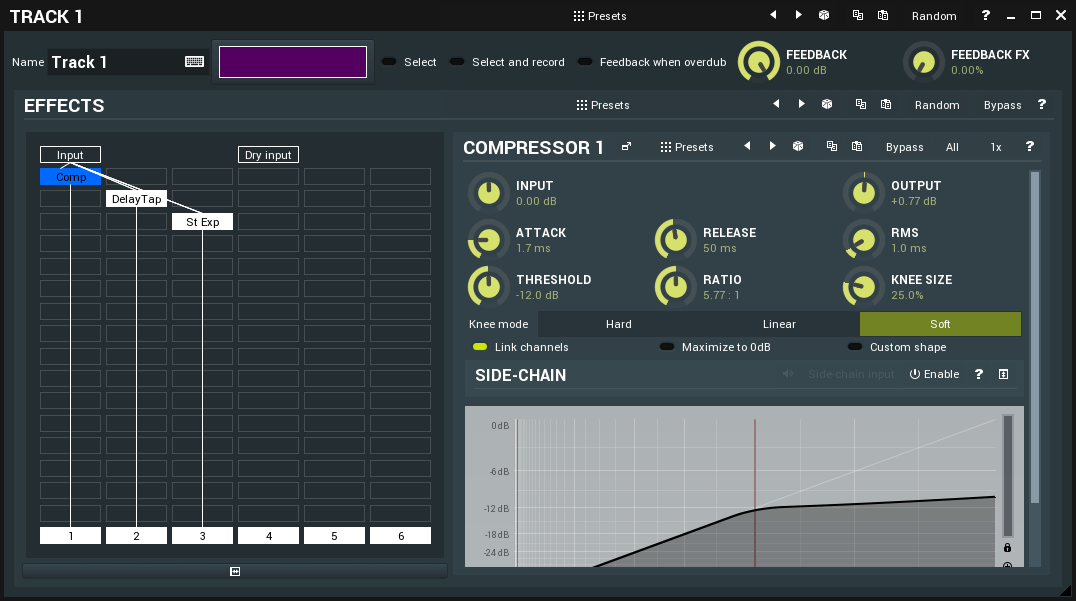Click output channel 4 box
Image resolution: width=1076 pixels, height=601 pixels.
tap(268, 536)
